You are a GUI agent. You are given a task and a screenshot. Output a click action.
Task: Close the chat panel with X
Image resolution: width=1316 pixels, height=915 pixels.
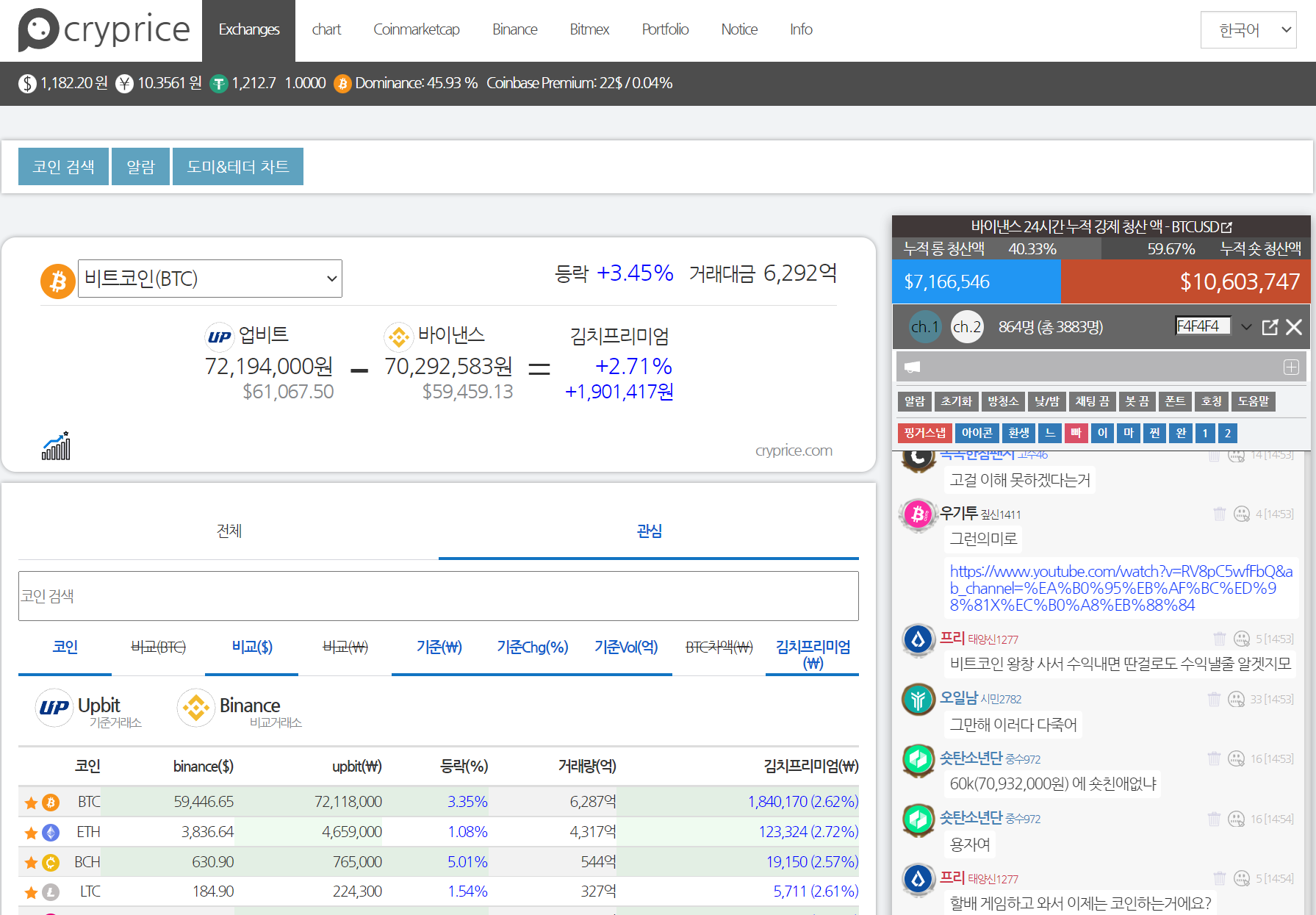1294,327
